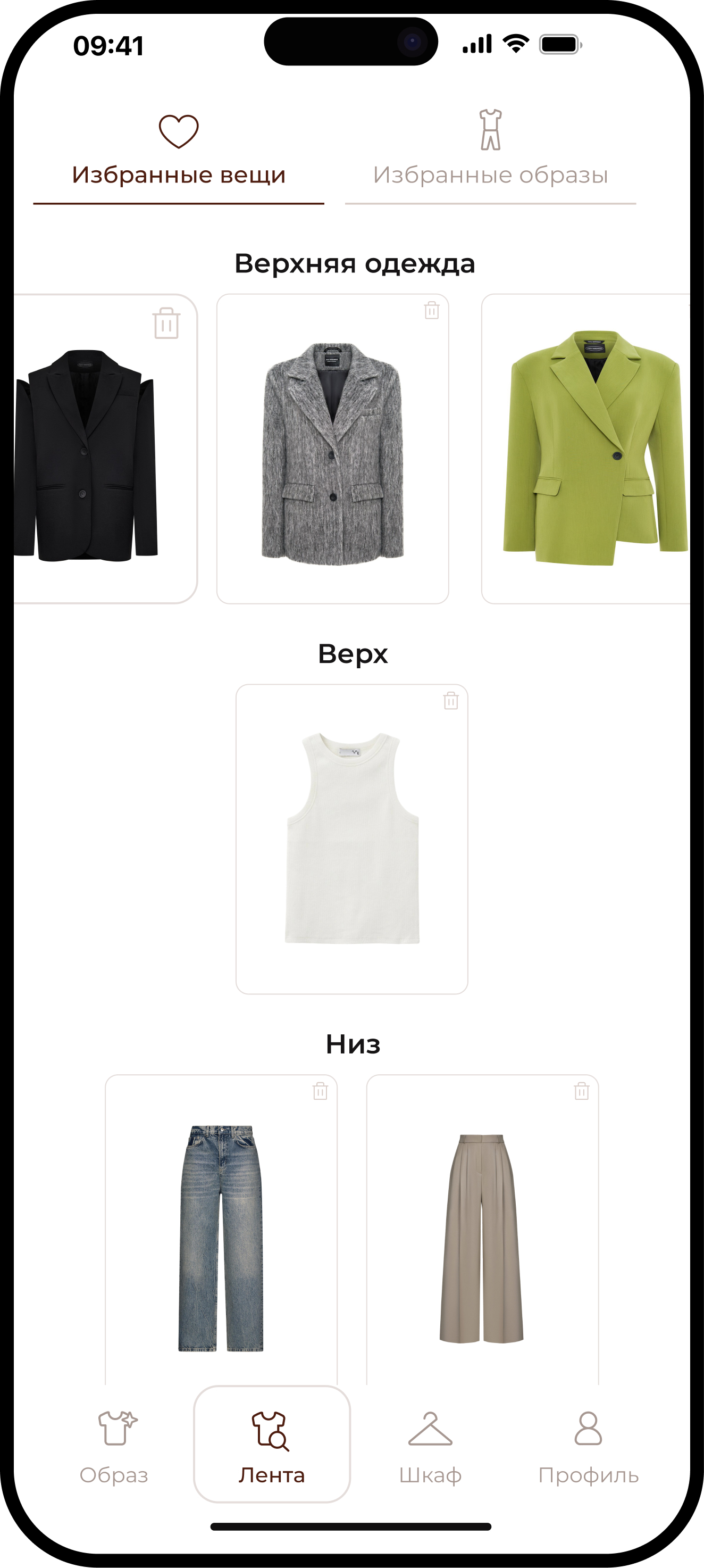The image size is (704, 1568).
Task: Remove the gray wool jacket via trash icon
Action: tap(431, 310)
